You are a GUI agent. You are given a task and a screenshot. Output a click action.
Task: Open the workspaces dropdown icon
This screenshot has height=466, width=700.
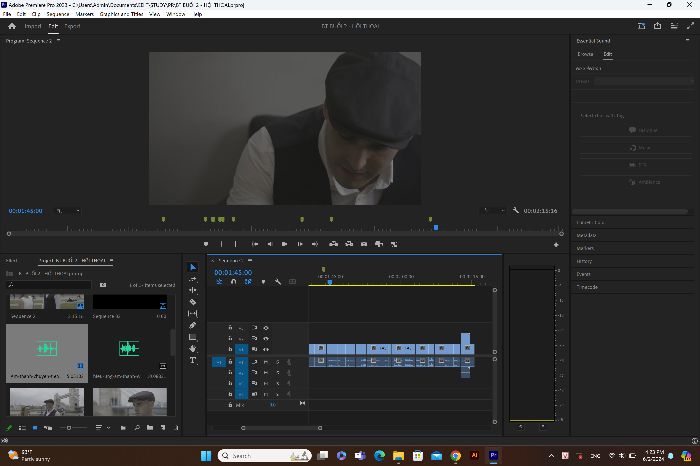coord(642,26)
